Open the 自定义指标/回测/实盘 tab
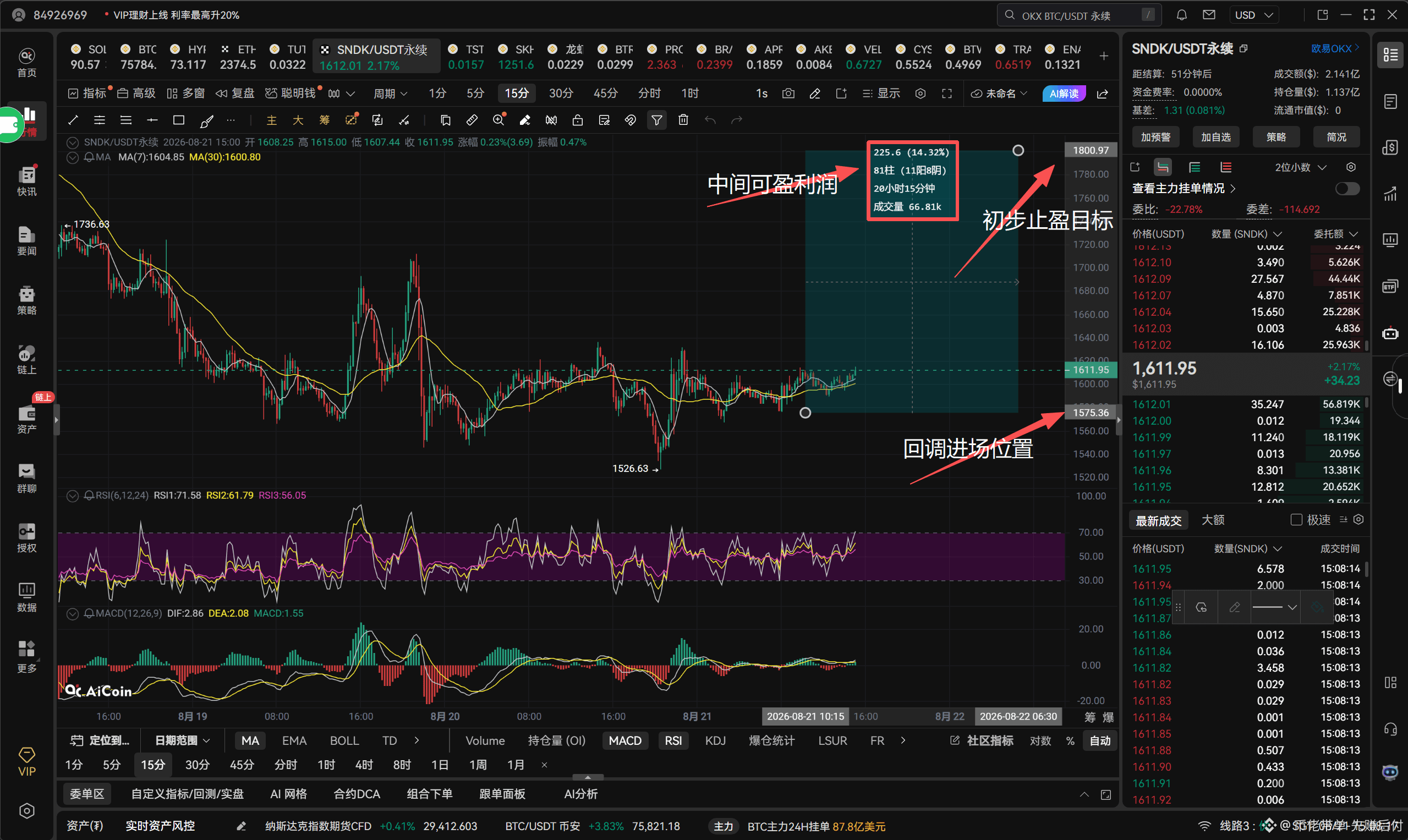 tap(188, 794)
